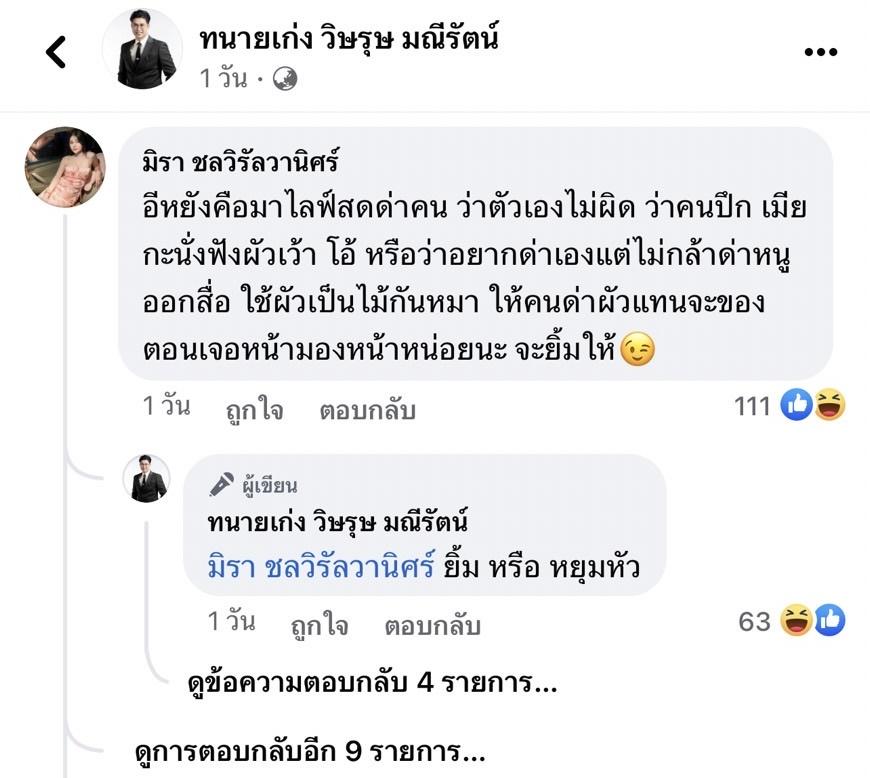The width and height of the screenshot is (870, 778).
Task: Like the author's reply ยิ้ม หรือ หยุมหัว
Action: point(320,626)
